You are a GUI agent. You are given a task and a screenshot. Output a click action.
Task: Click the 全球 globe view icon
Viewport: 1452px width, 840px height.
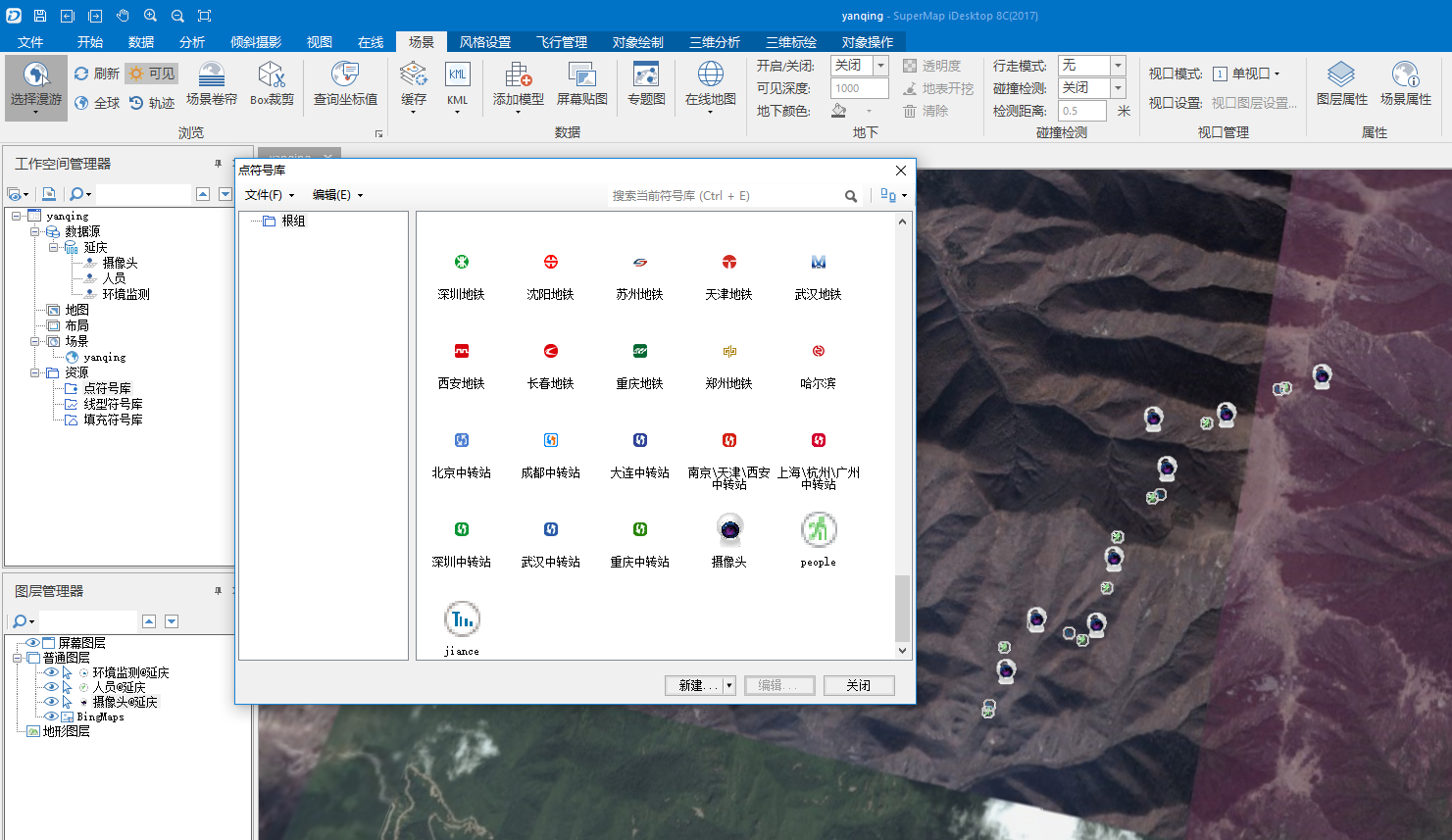81,103
